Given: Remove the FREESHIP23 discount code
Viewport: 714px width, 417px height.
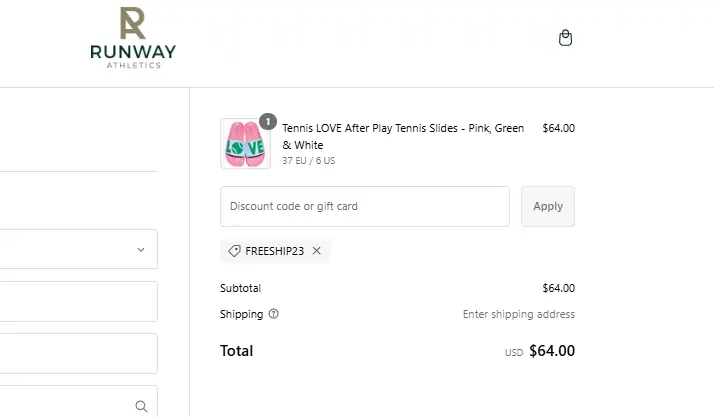Looking at the screenshot, I should (317, 251).
